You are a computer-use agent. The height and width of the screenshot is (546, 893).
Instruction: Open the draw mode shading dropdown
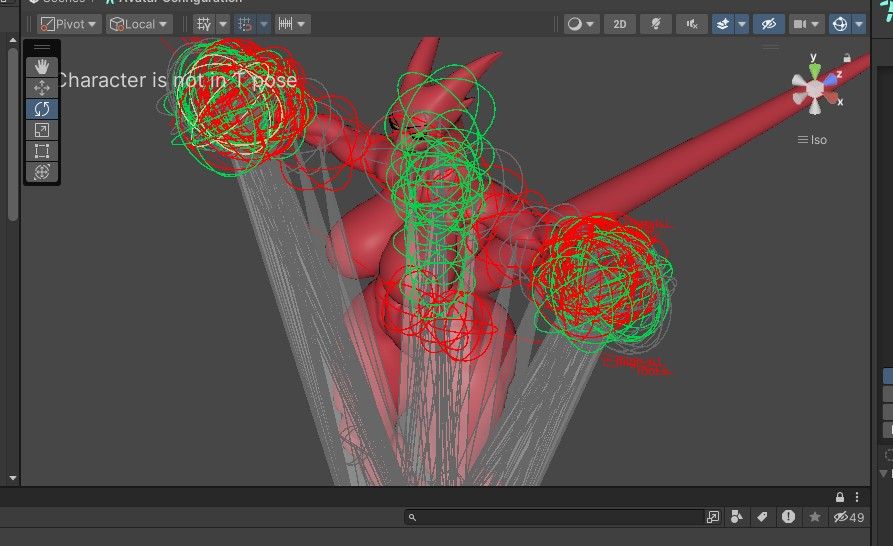581,24
